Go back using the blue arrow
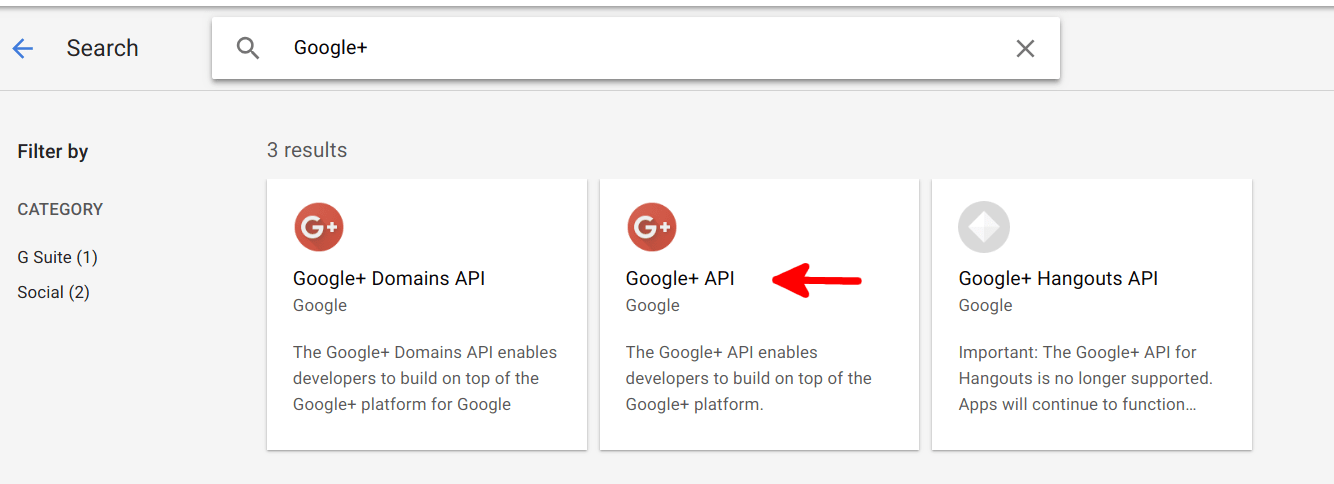The height and width of the screenshot is (484, 1334). pos(23,48)
